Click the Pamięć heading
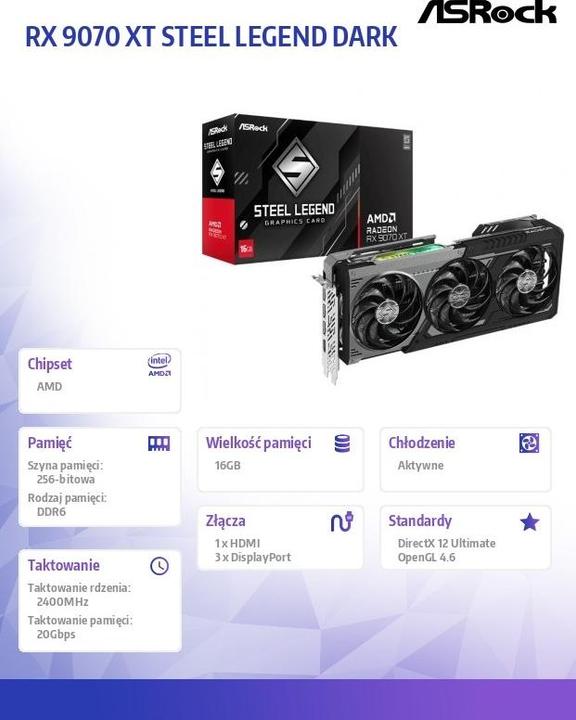 (50, 443)
